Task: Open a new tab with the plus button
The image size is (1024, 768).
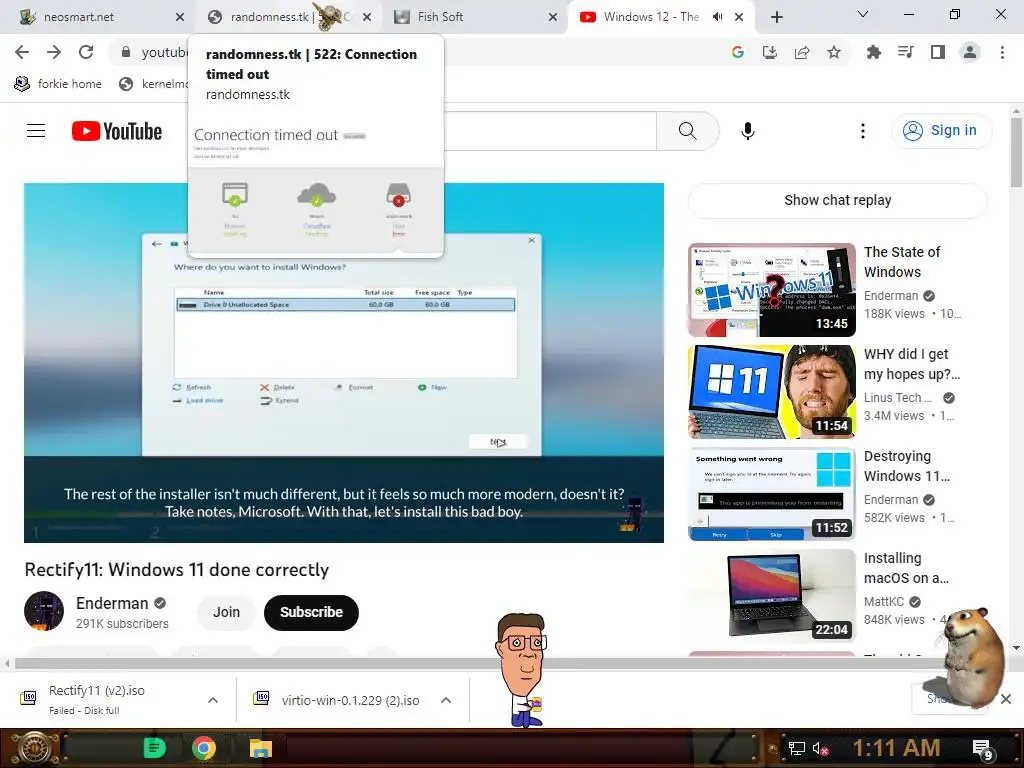Action: click(776, 17)
